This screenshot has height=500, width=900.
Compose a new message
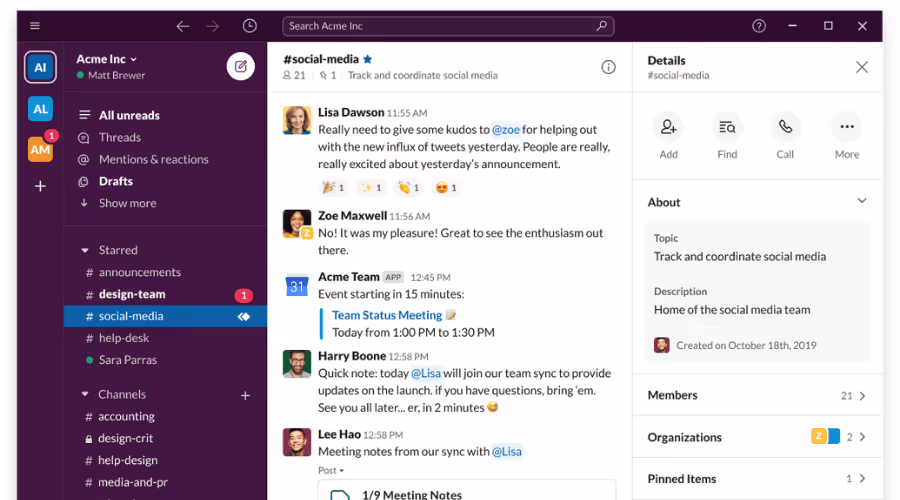click(x=240, y=67)
